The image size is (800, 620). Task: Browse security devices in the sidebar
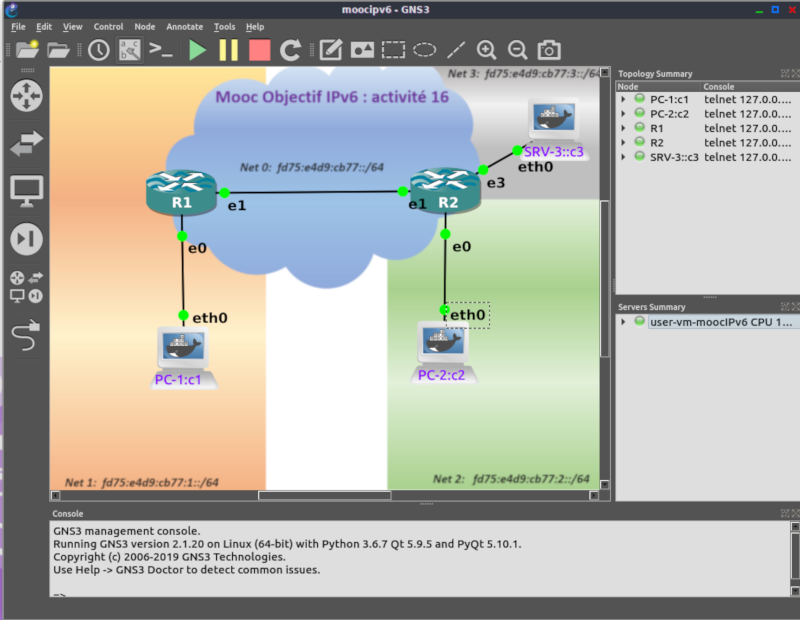pyautogui.click(x=27, y=239)
